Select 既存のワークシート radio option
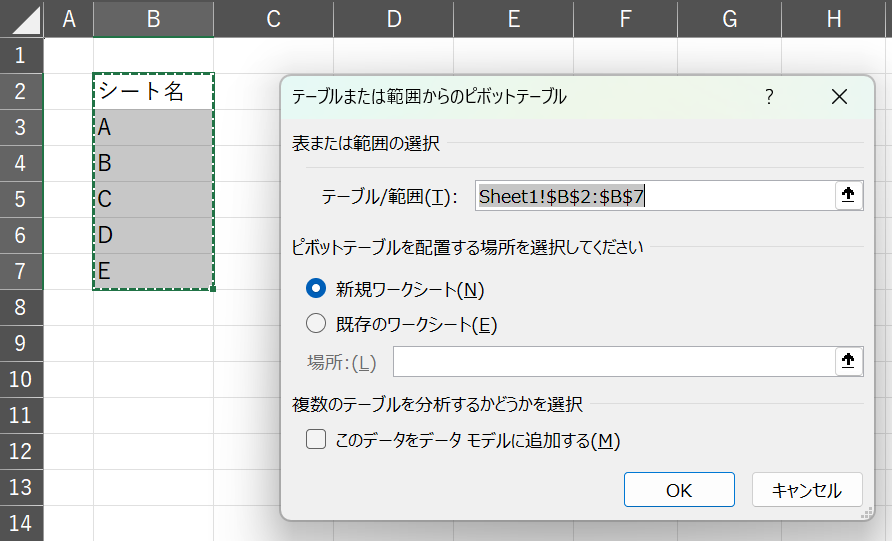This screenshot has height=541, width=892. click(316, 324)
